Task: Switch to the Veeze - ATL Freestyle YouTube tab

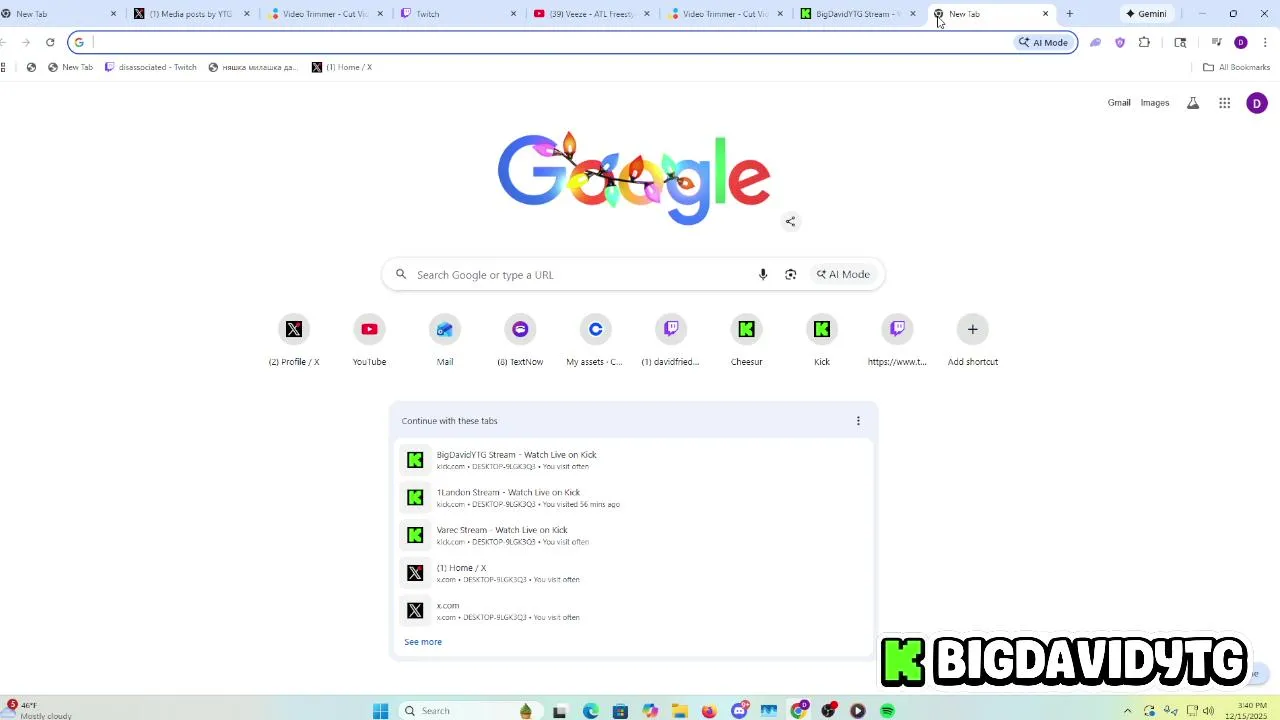Action: coord(592,14)
